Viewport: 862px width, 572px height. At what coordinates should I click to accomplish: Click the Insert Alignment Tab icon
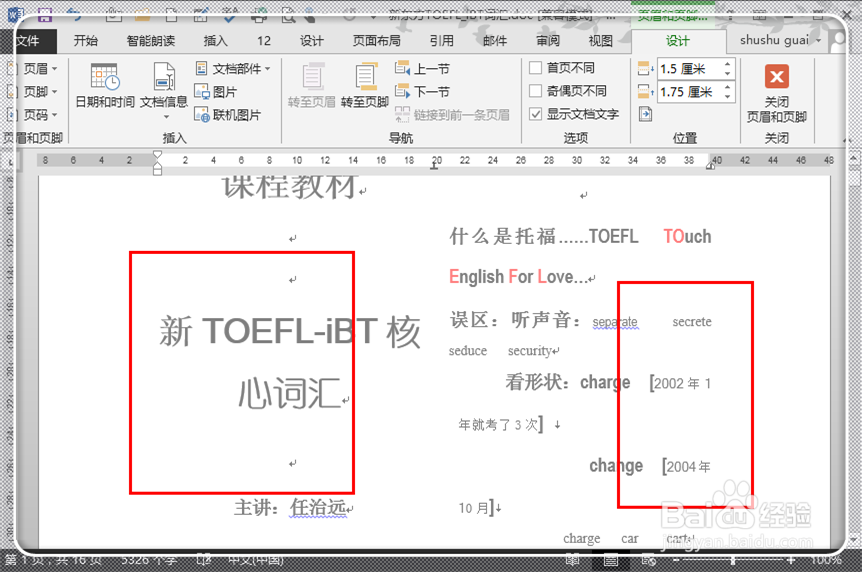click(x=645, y=114)
